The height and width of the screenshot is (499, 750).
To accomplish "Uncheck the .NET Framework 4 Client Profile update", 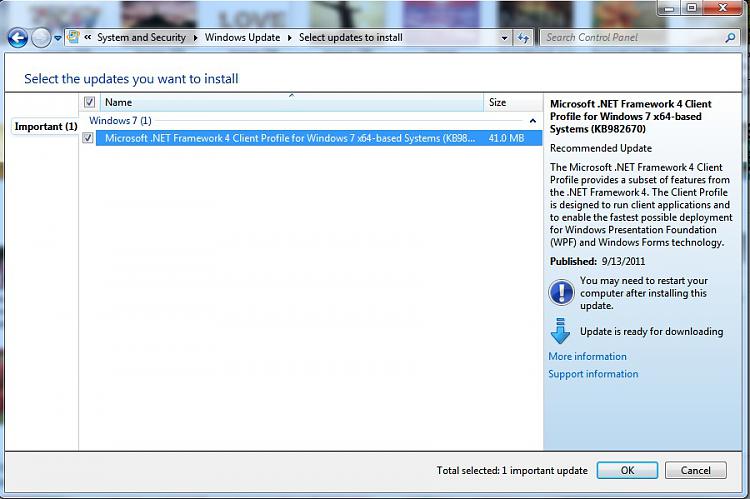I will (88, 138).
